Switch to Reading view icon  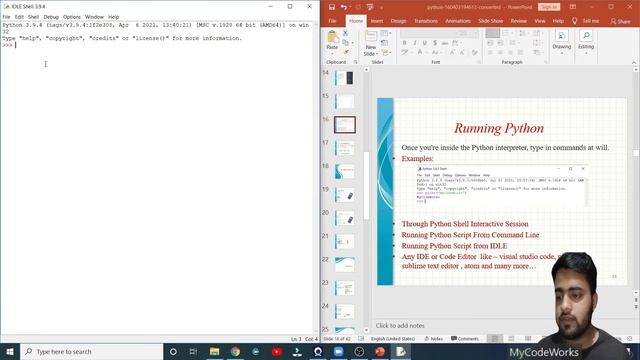(x=528, y=339)
